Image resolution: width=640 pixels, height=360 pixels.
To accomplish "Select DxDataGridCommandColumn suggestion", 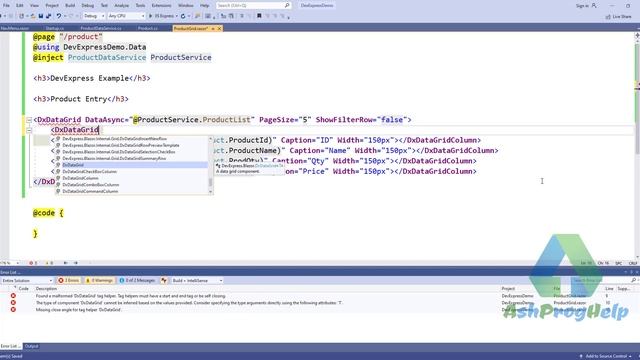I will [131, 191].
